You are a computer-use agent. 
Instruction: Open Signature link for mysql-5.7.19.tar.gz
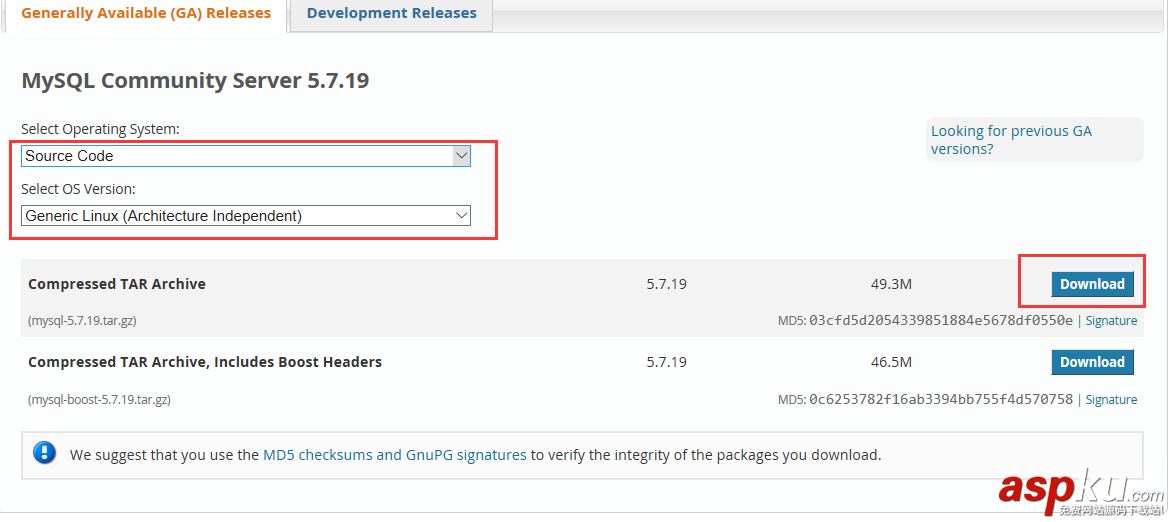coord(1111,321)
